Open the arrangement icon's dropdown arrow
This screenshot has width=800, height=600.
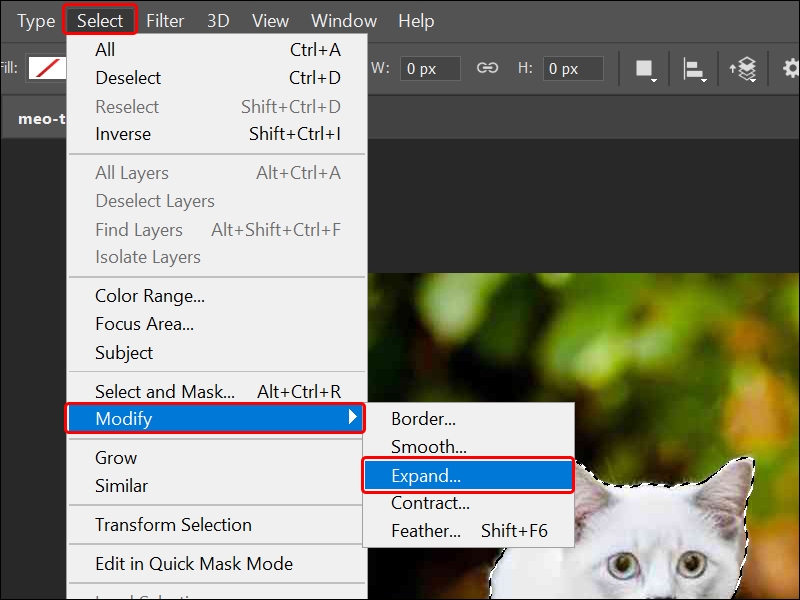click(x=753, y=81)
